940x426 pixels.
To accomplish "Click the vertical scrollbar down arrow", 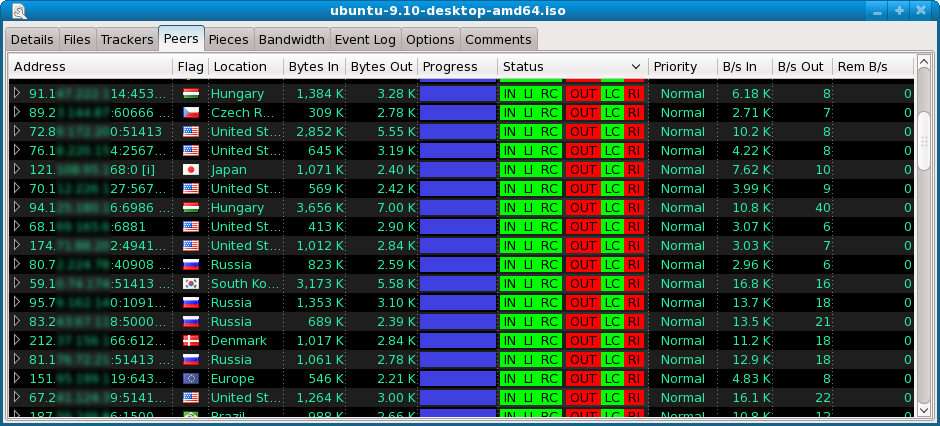I will tap(925, 409).
